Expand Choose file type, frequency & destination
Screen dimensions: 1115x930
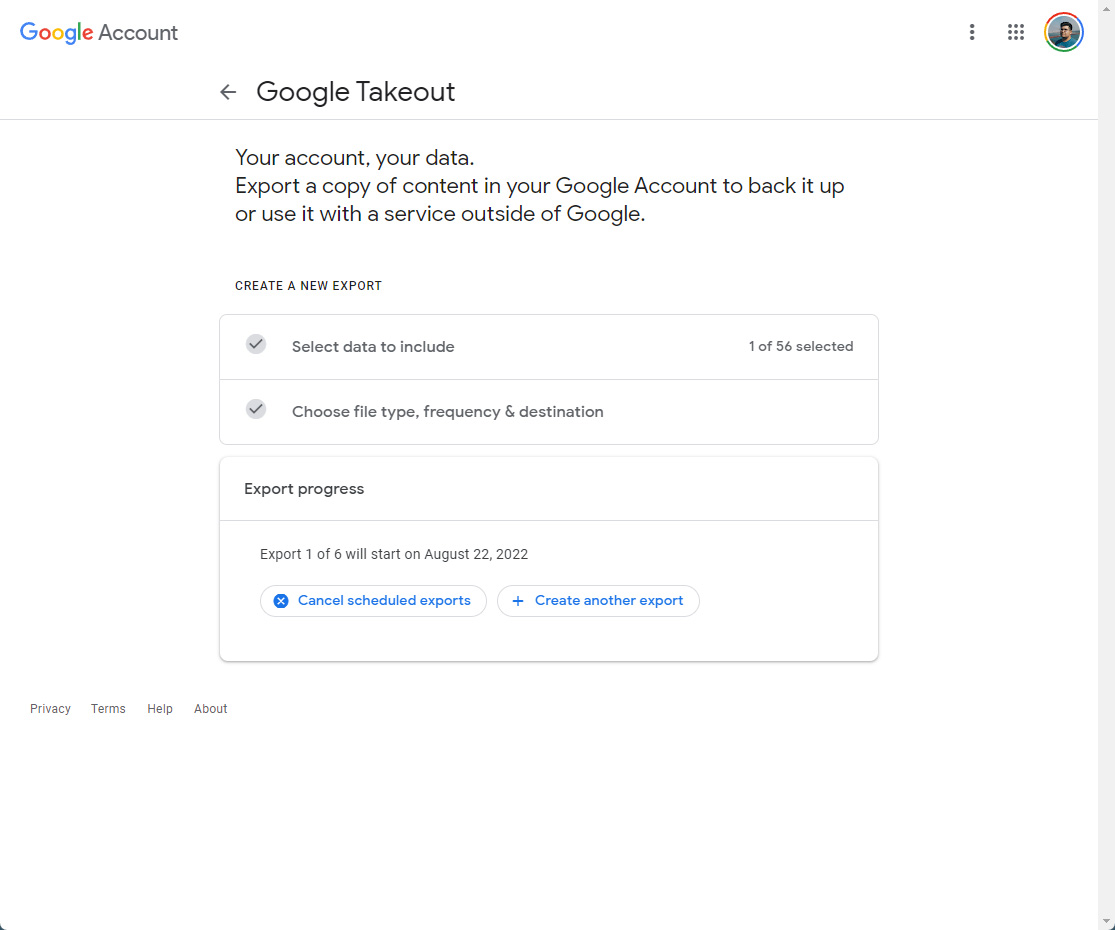(x=447, y=412)
